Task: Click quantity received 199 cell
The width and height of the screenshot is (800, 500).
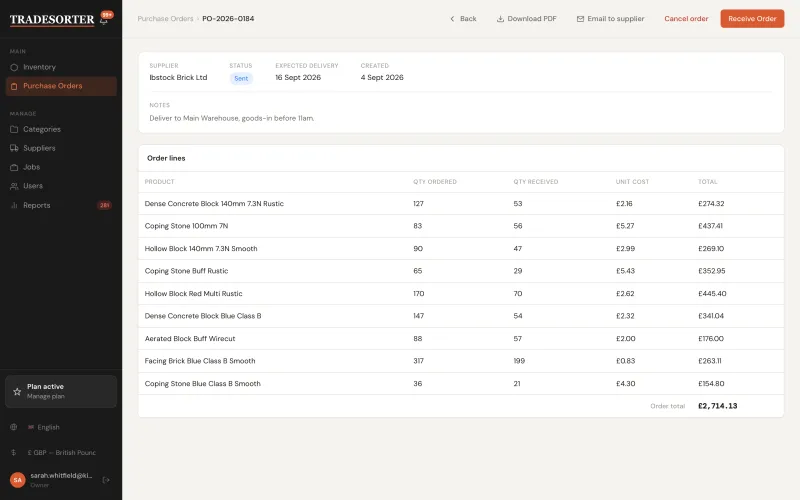Action: (x=519, y=361)
